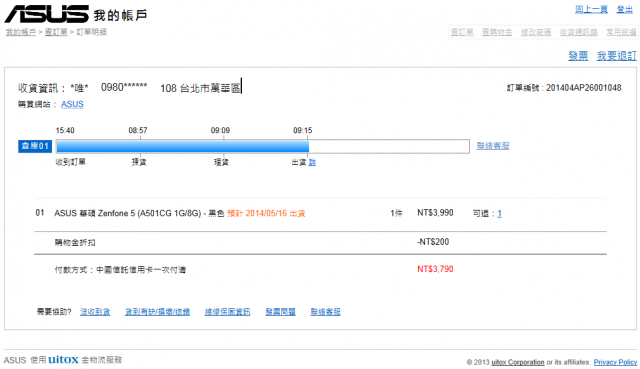This screenshot has width=640, height=369.
Task: Open the ASUS purchase site link
Action: click(x=72, y=104)
